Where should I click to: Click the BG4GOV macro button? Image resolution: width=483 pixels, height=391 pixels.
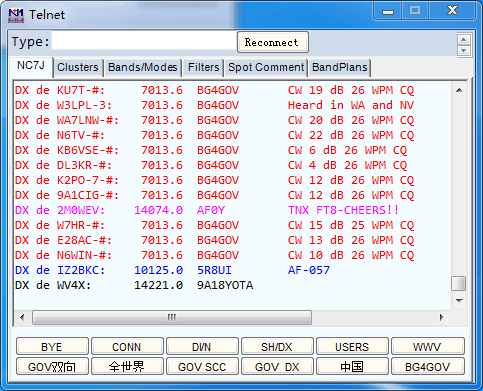(x=428, y=367)
